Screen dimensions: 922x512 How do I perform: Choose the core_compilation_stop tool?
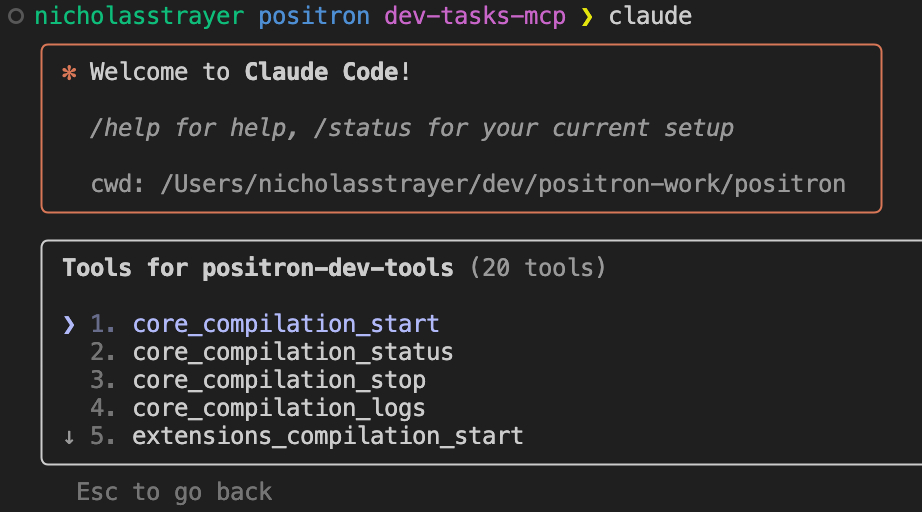(279, 380)
